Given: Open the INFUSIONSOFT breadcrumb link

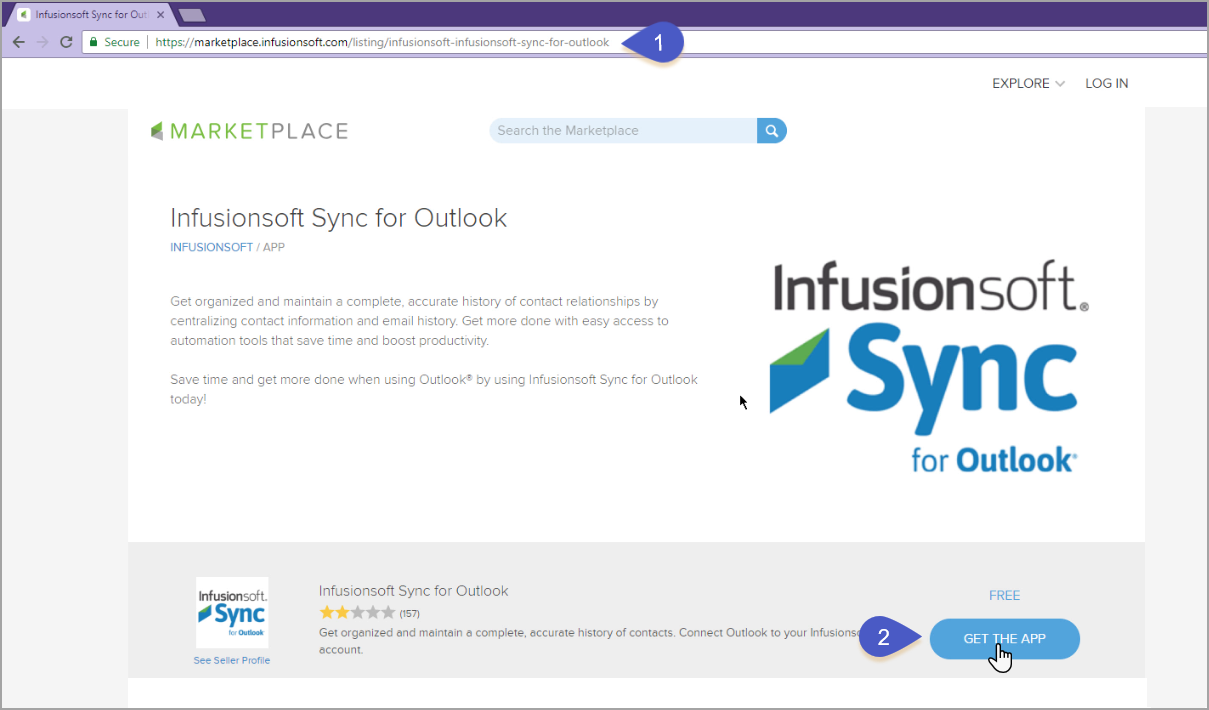Looking at the screenshot, I should (x=211, y=247).
